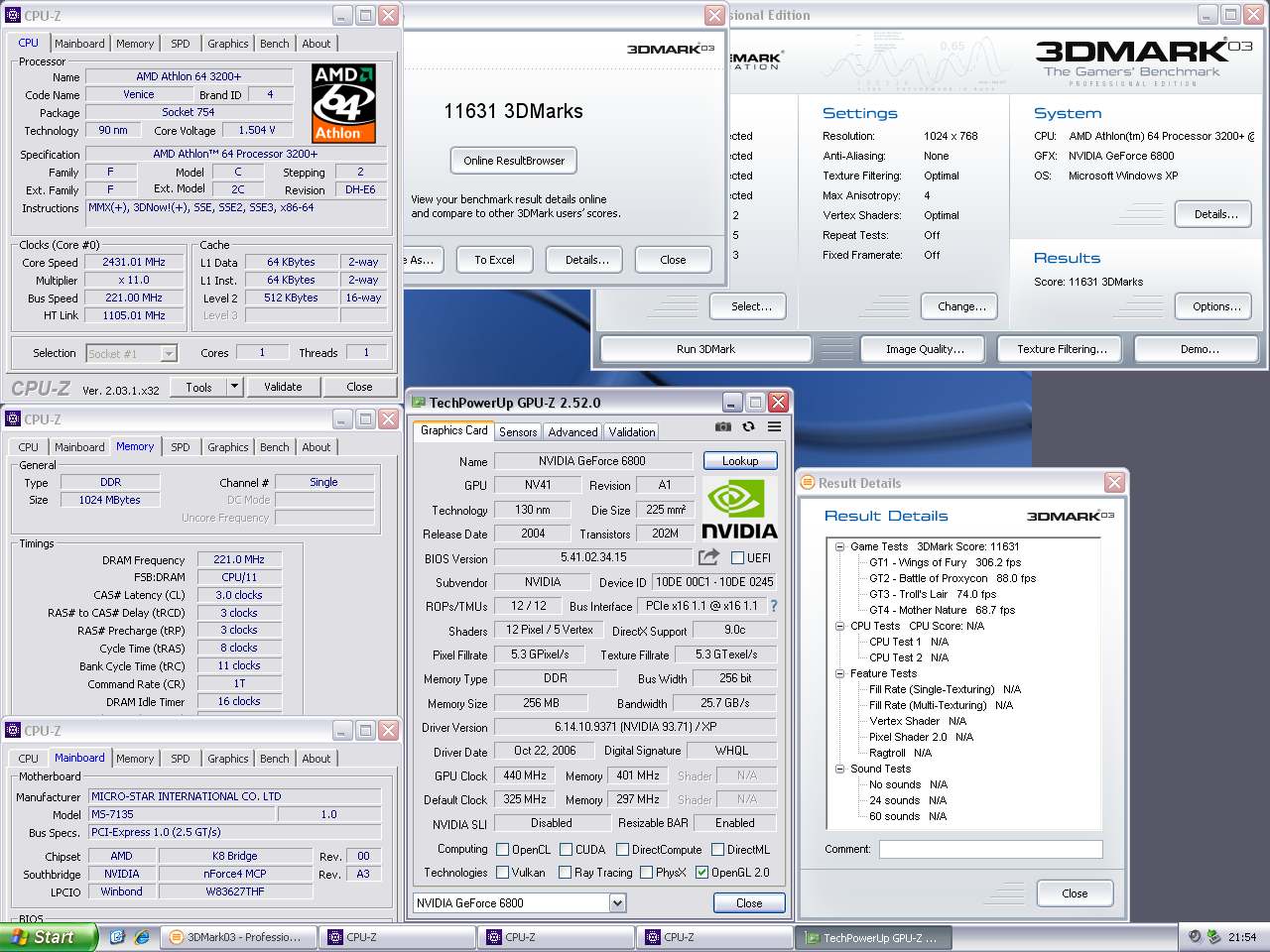The image size is (1270, 952).
Task: Click the AMD Athlon 64 logo
Action: (343, 103)
